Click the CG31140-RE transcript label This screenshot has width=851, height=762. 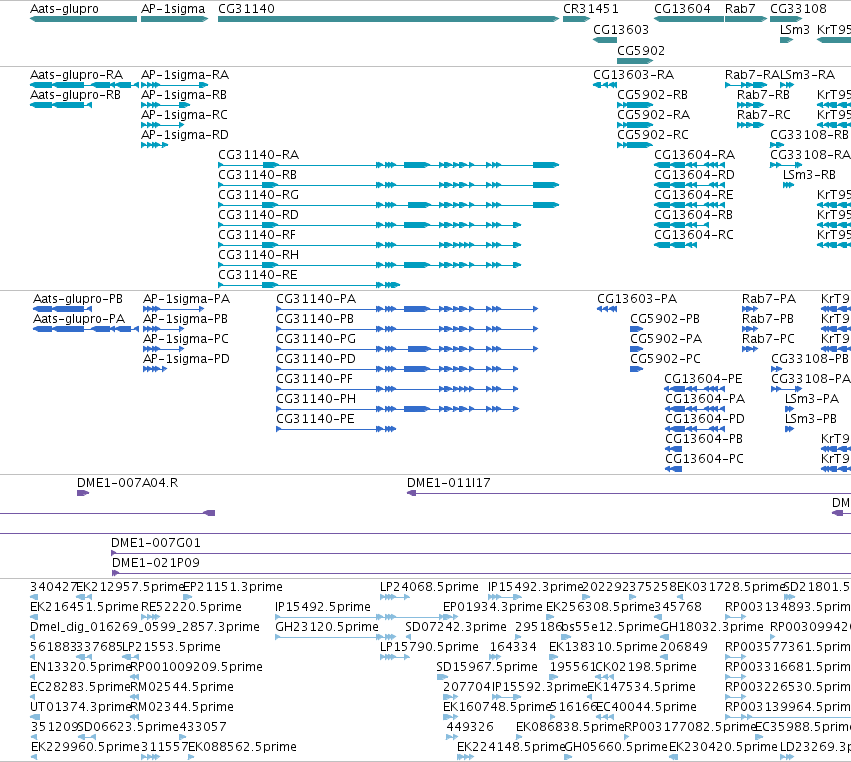tap(258, 275)
